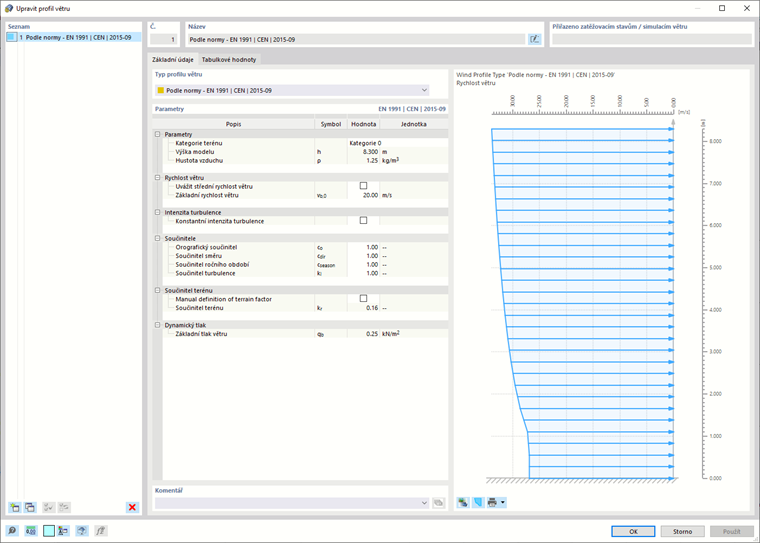Image resolution: width=760 pixels, height=543 pixels.
Task: Click the 'Výška modelu' row label
Action: (194, 152)
